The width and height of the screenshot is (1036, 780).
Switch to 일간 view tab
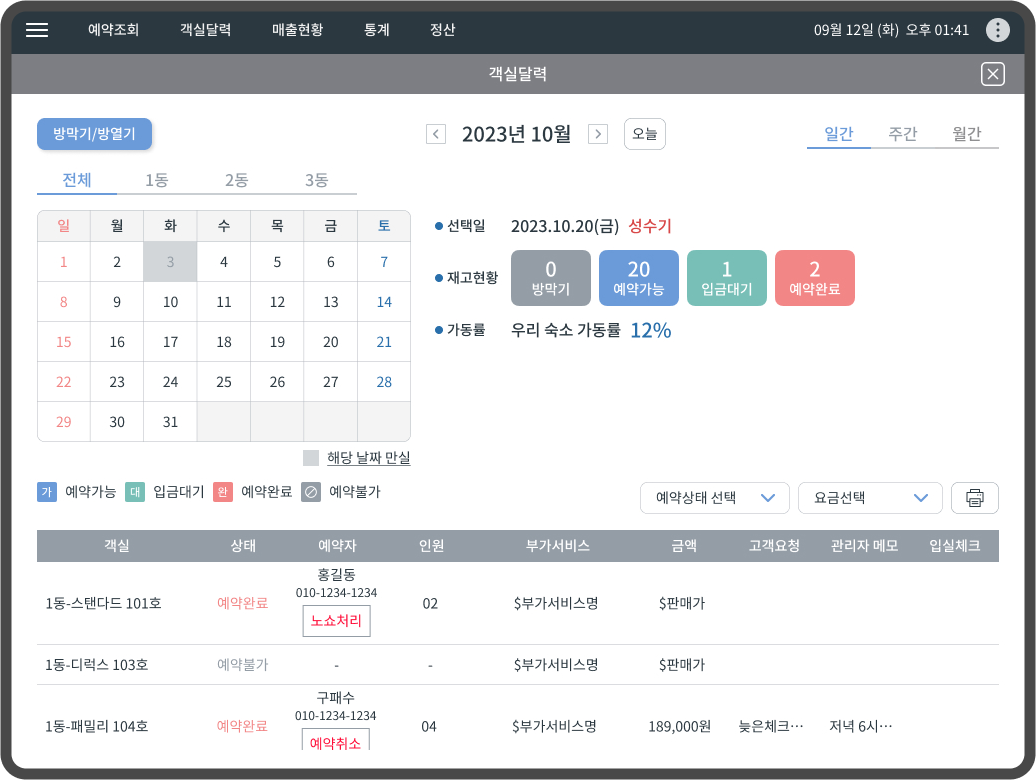pos(838,134)
